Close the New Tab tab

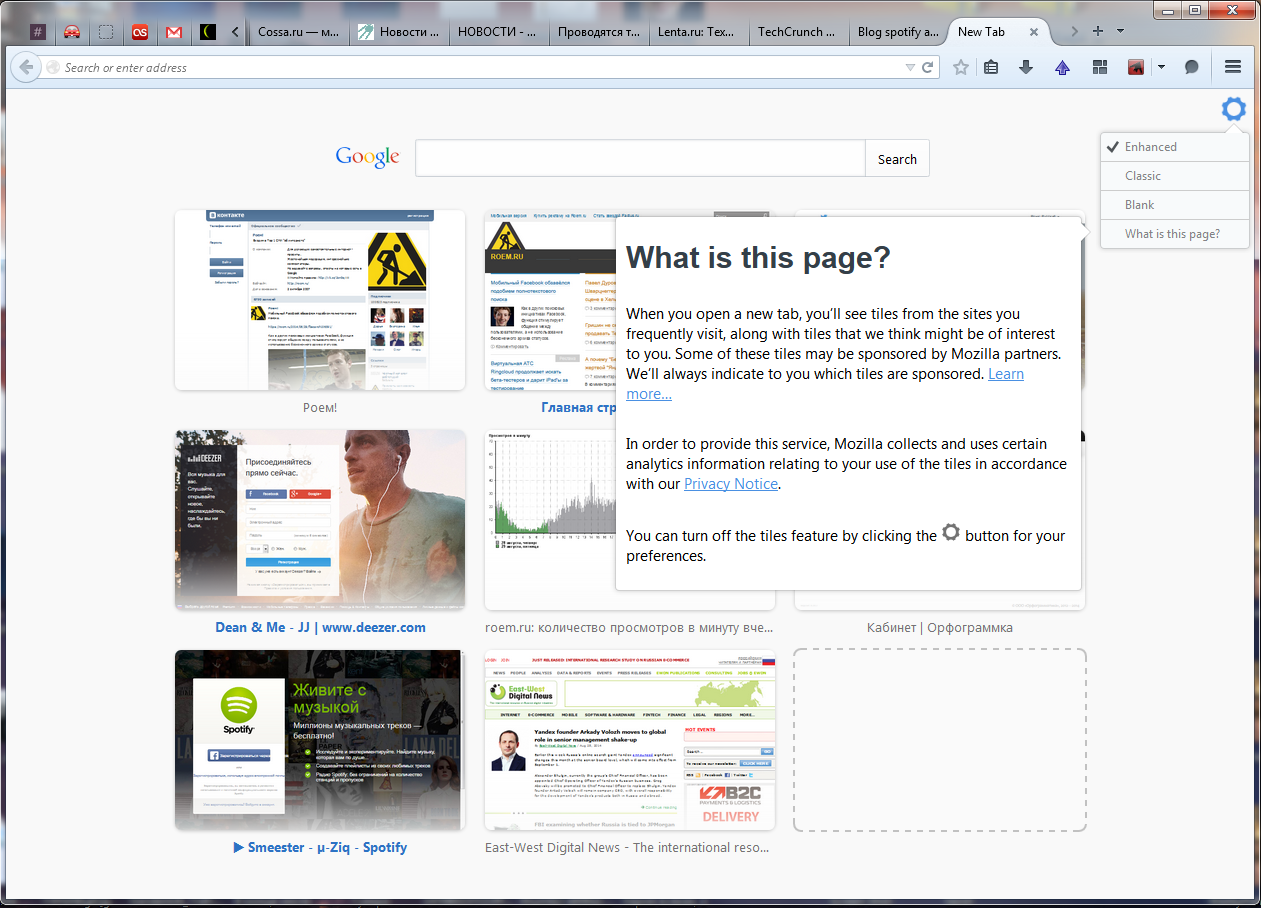click(1034, 32)
